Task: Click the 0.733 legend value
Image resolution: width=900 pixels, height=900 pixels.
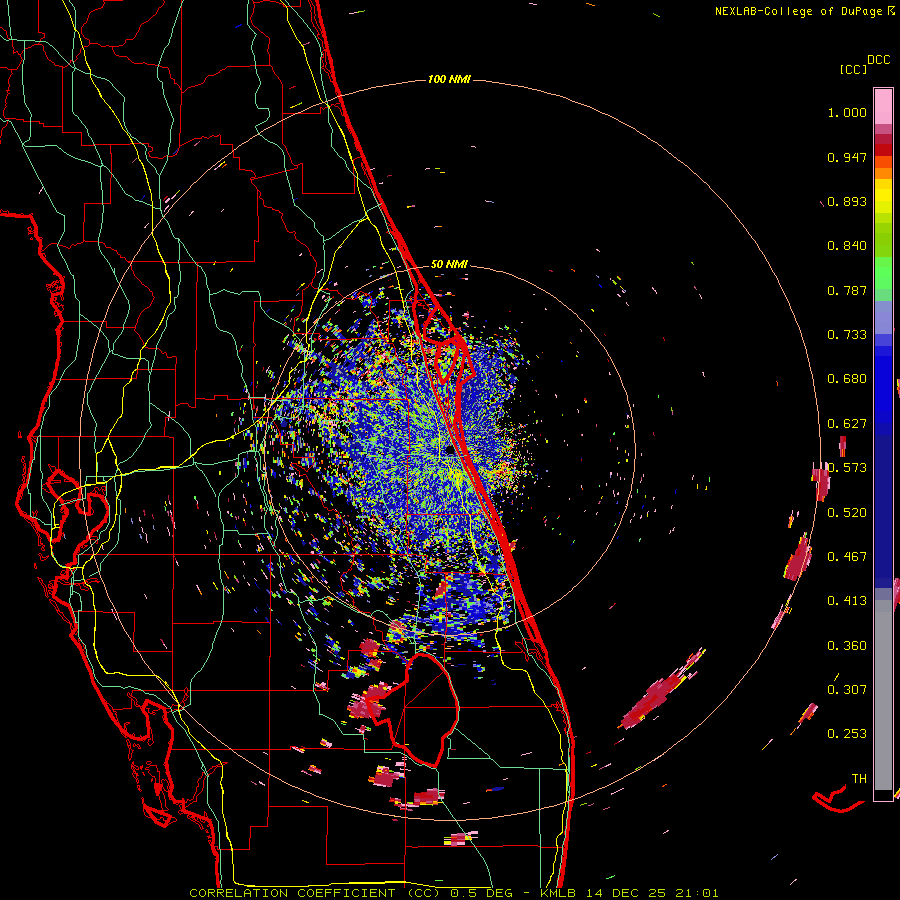Action: pos(847,335)
